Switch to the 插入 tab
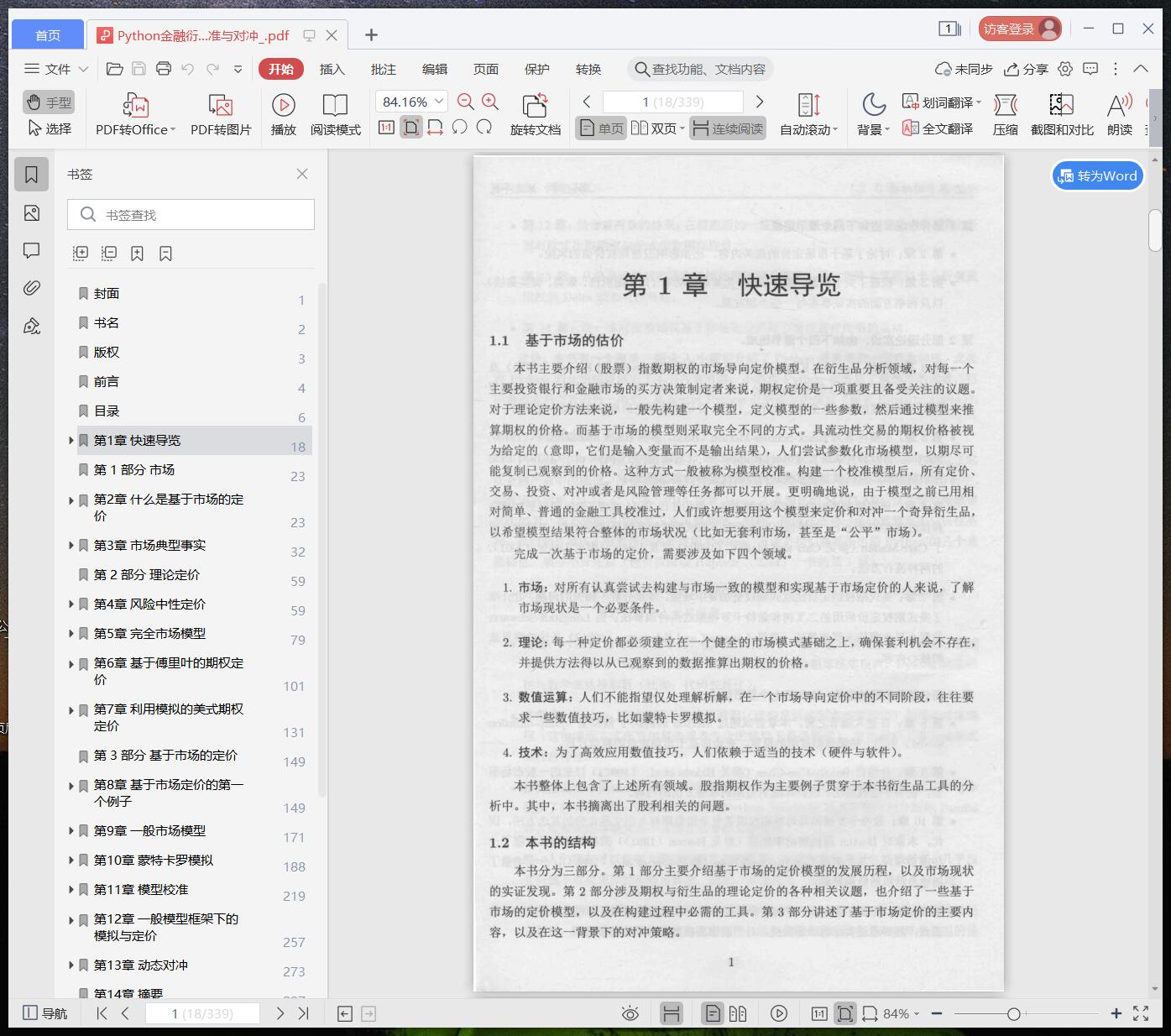The image size is (1171, 1036). (332, 69)
